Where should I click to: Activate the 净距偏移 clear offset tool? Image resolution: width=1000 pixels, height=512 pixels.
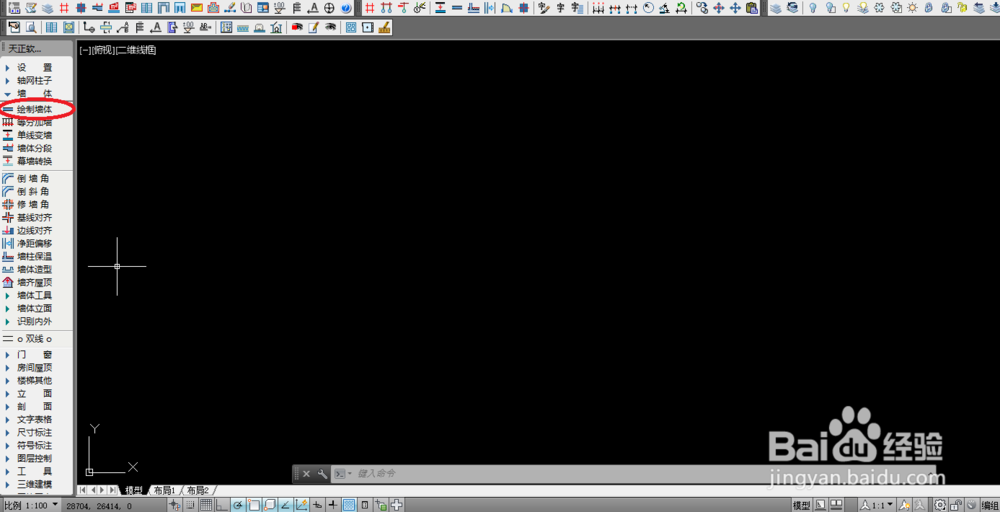[35, 244]
